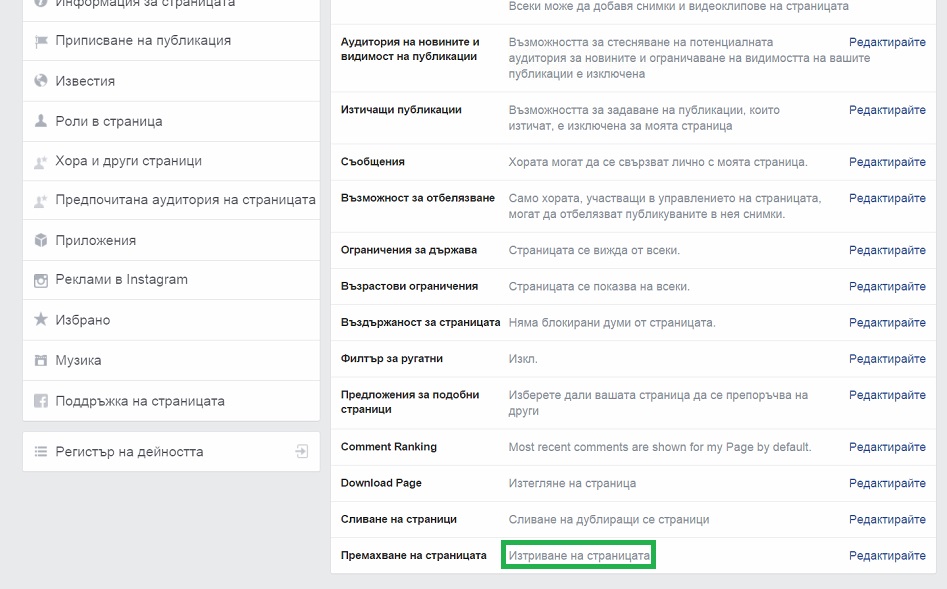Open Регистър на дейността activity log

tap(129, 452)
